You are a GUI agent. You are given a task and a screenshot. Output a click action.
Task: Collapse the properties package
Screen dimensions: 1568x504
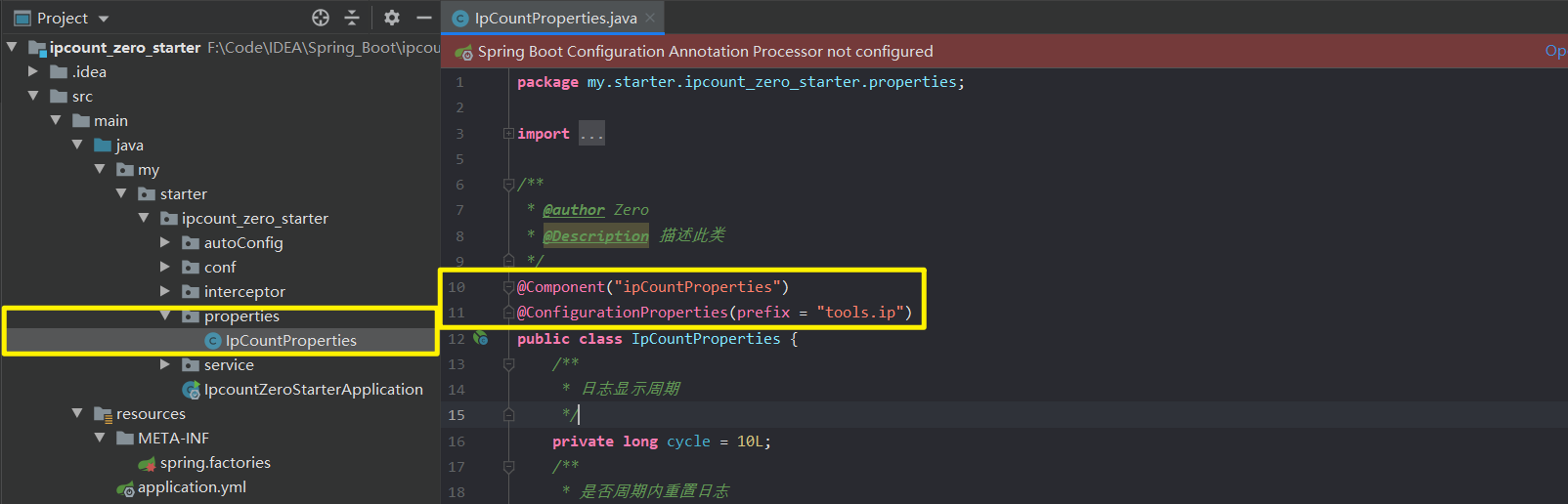pos(165,315)
